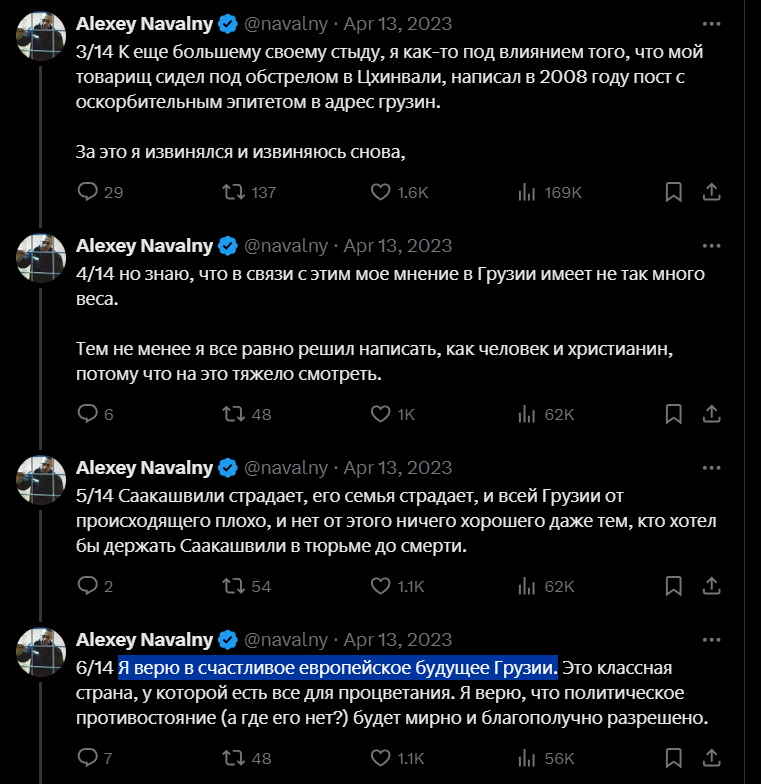The height and width of the screenshot is (784, 761).
Task: Reply to the 4/14 tweet
Action: [x=88, y=414]
